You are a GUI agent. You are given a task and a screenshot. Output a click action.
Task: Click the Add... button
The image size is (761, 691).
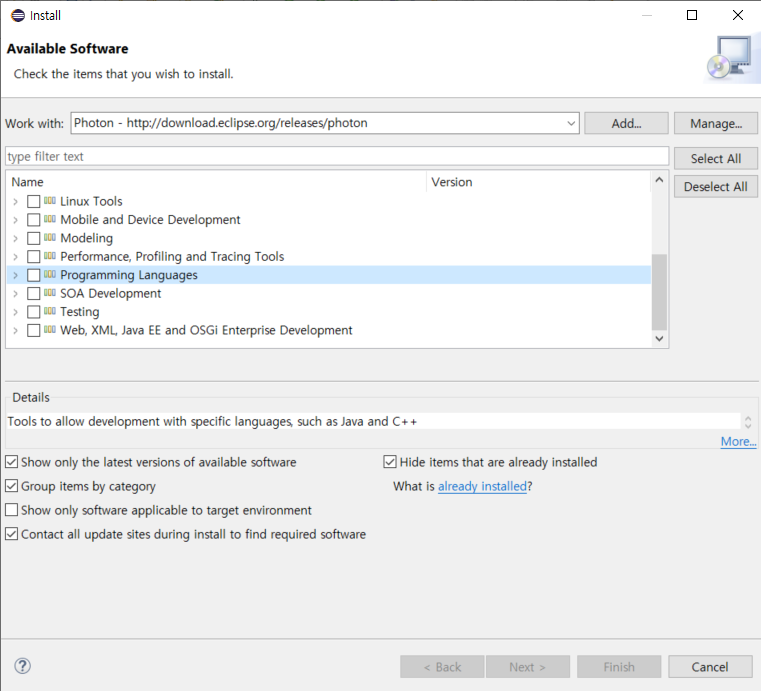[626, 123]
